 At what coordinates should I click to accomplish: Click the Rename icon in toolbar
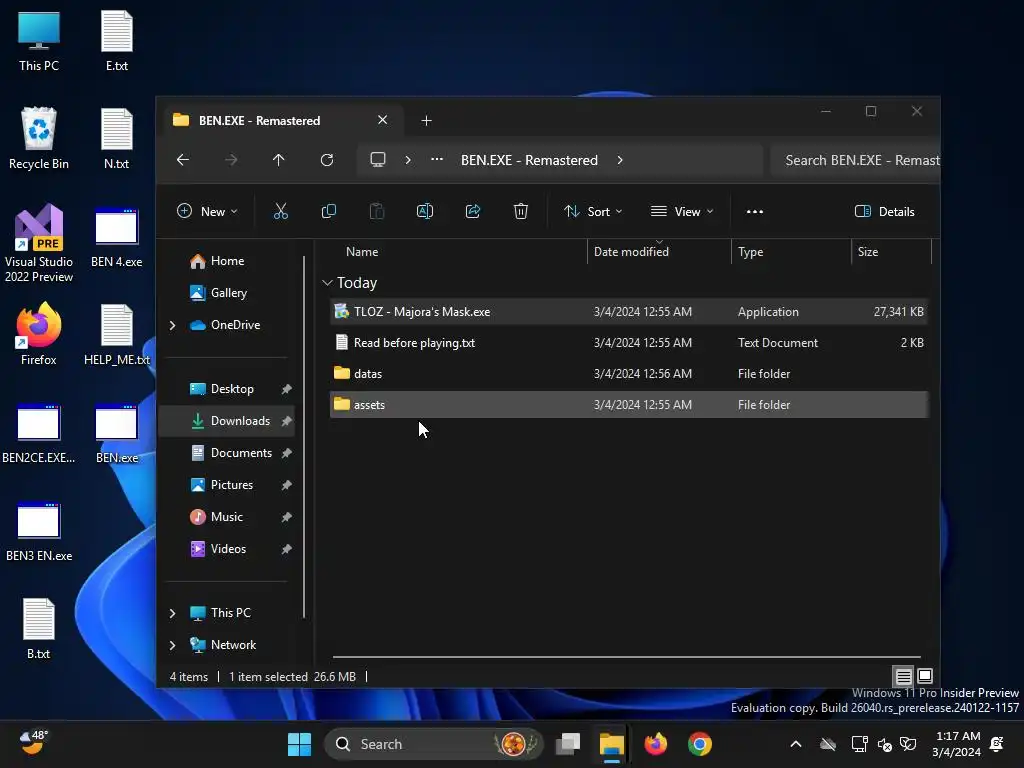click(x=424, y=211)
